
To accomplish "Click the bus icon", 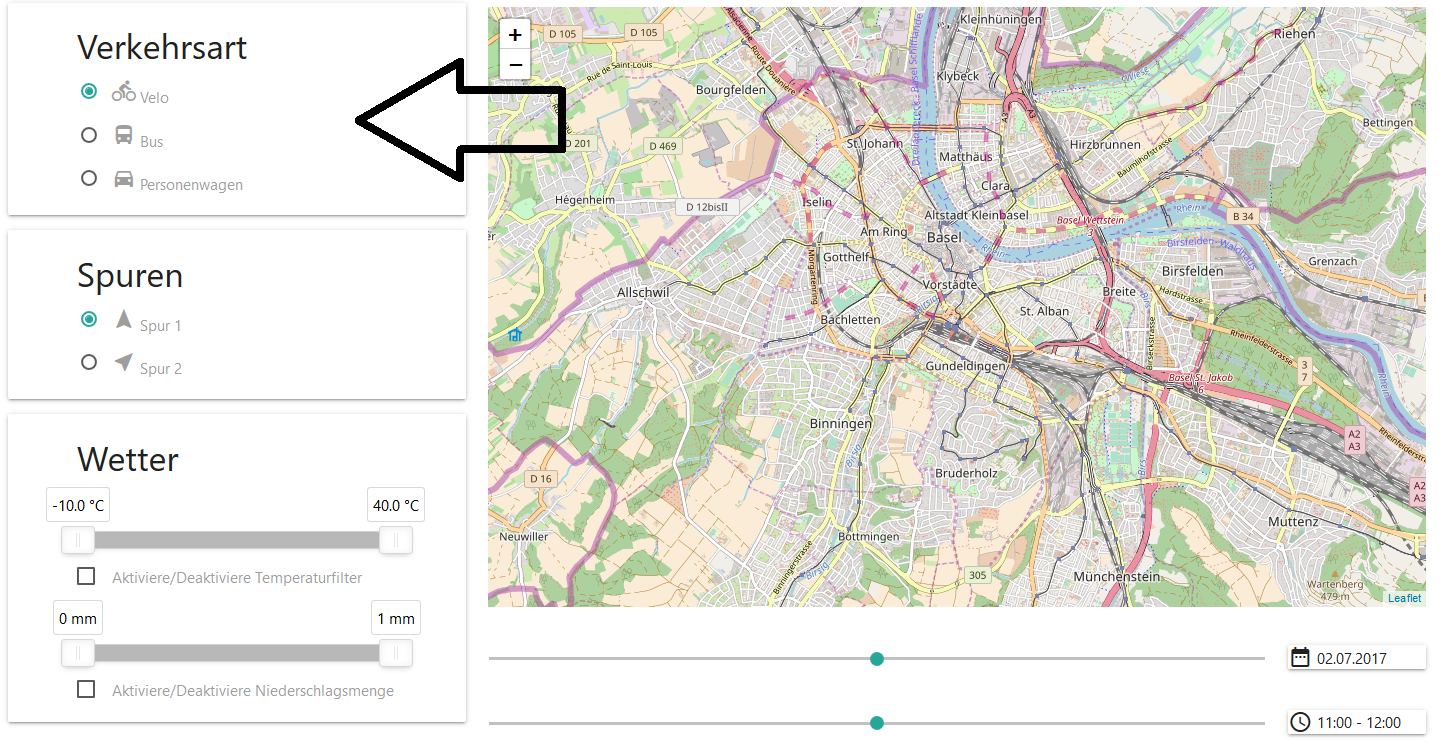I will point(124,135).
